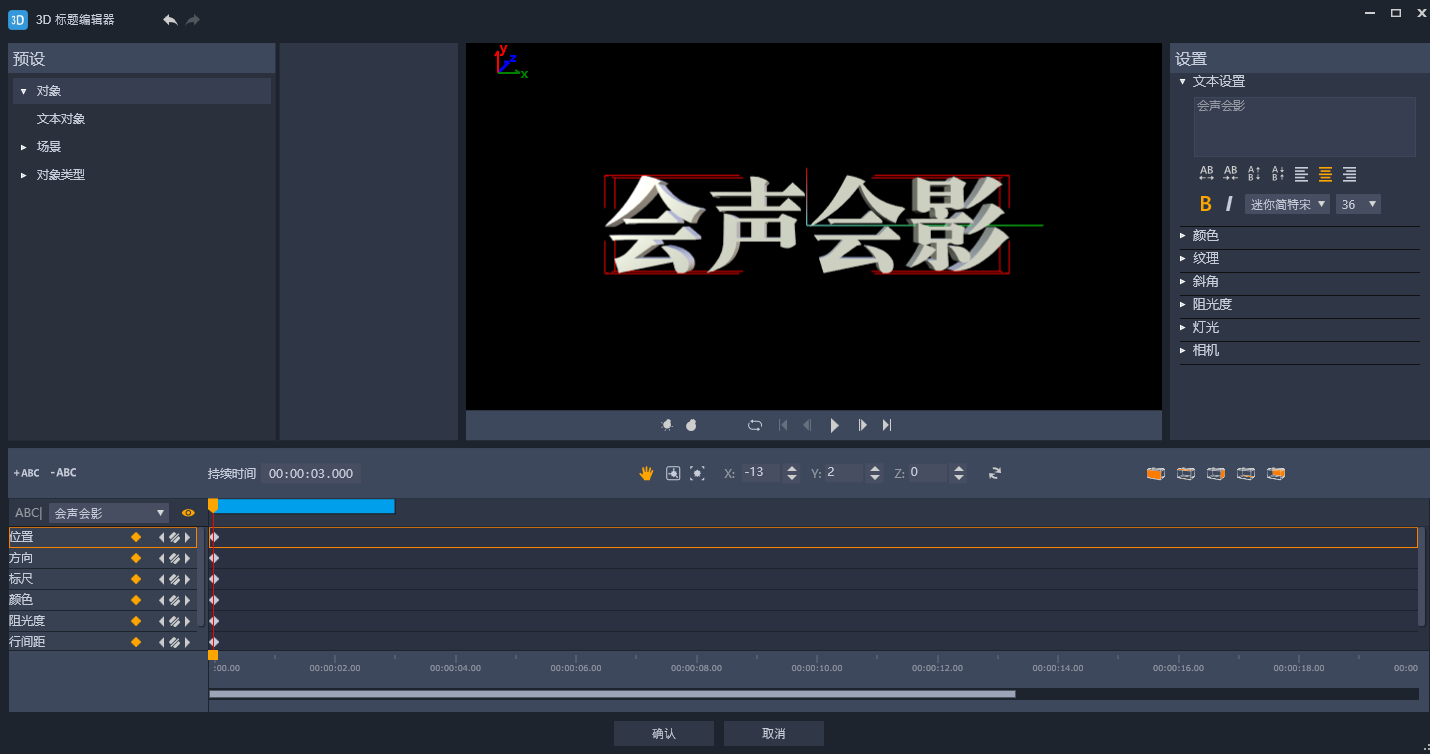Toggle keyframe diamond on 颜色 row
1430x754 pixels.
(x=136, y=600)
